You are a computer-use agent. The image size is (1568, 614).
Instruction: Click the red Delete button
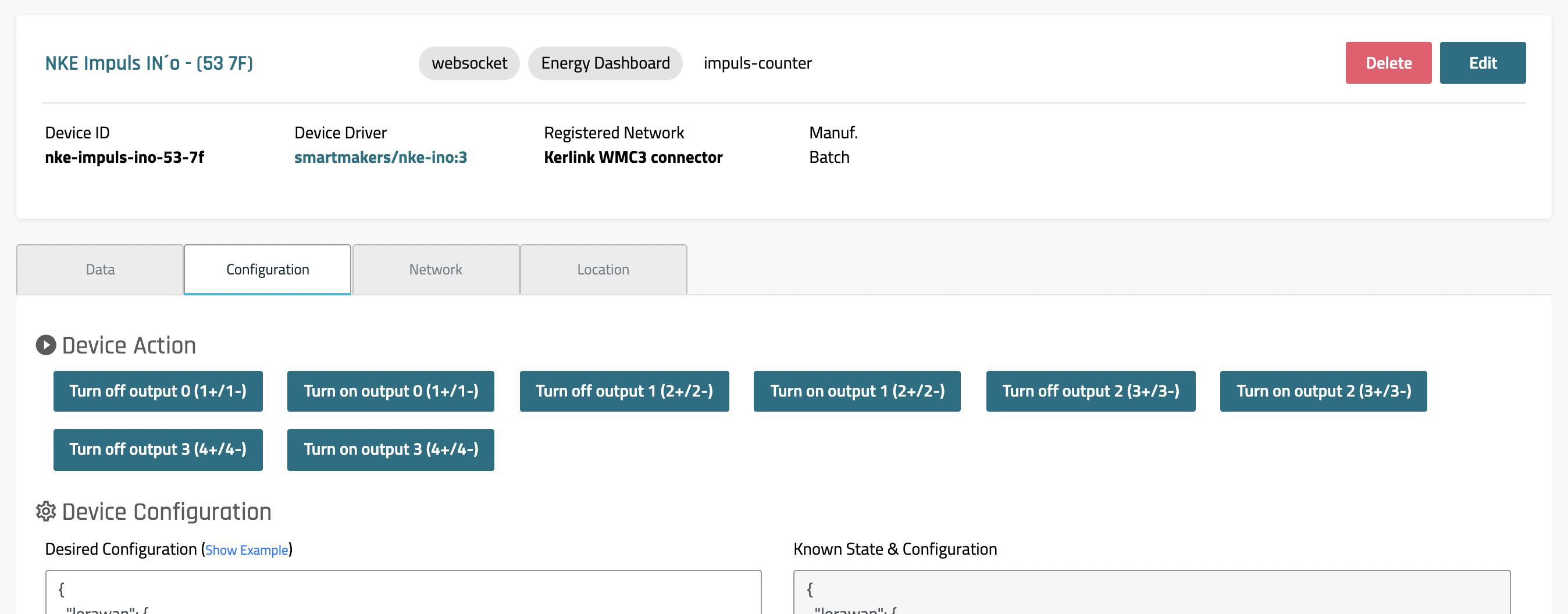(x=1388, y=63)
